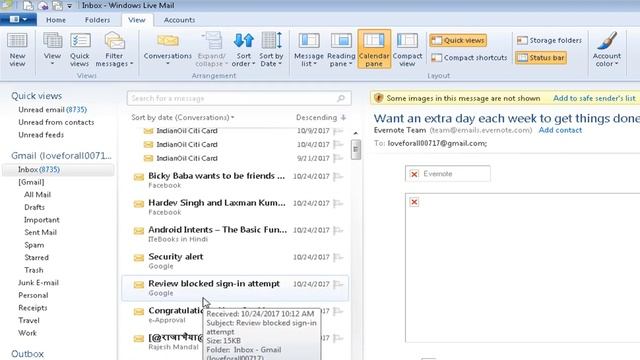The height and width of the screenshot is (360, 640).
Task: Switch to the Folders tab
Action: 97,20
